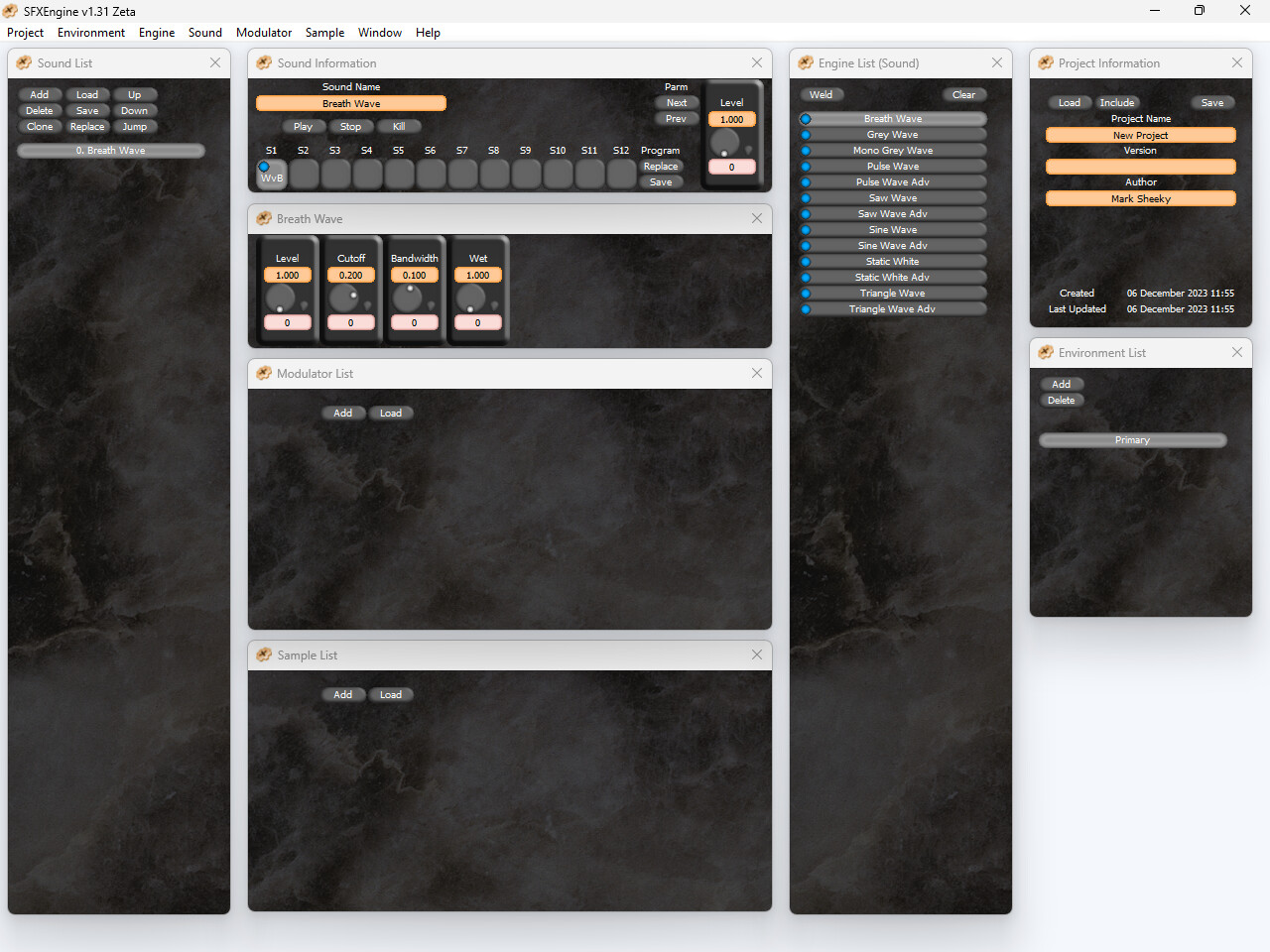Open the Engine menu

[x=156, y=32]
